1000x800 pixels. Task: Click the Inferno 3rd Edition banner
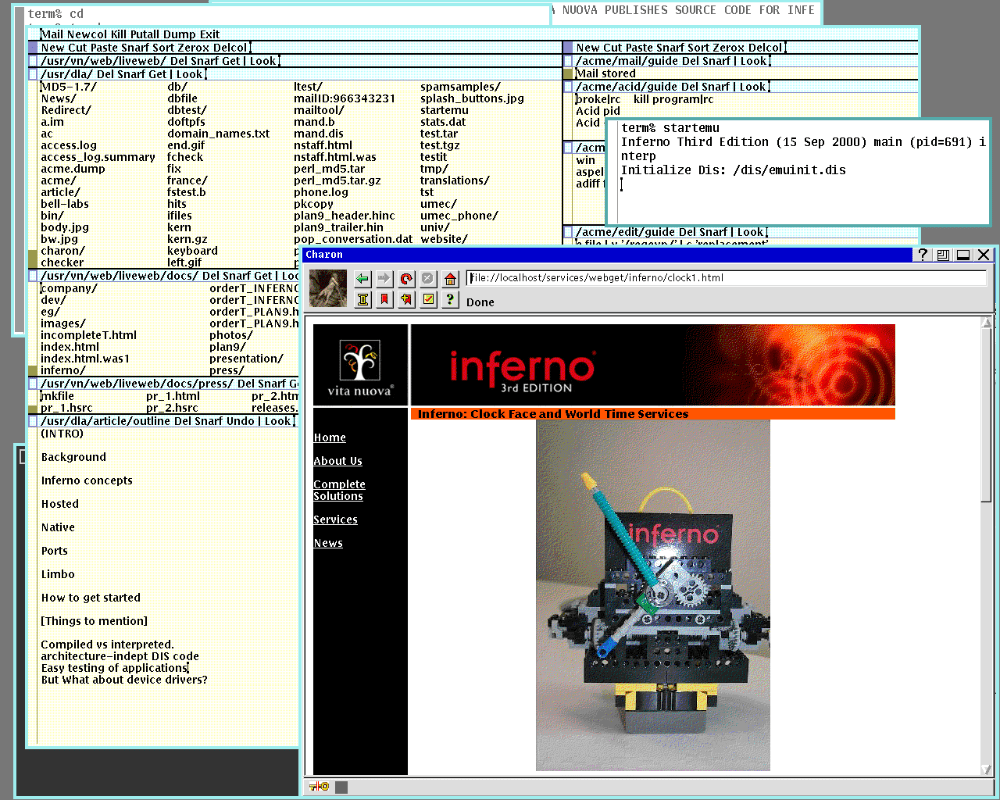(652, 364)
